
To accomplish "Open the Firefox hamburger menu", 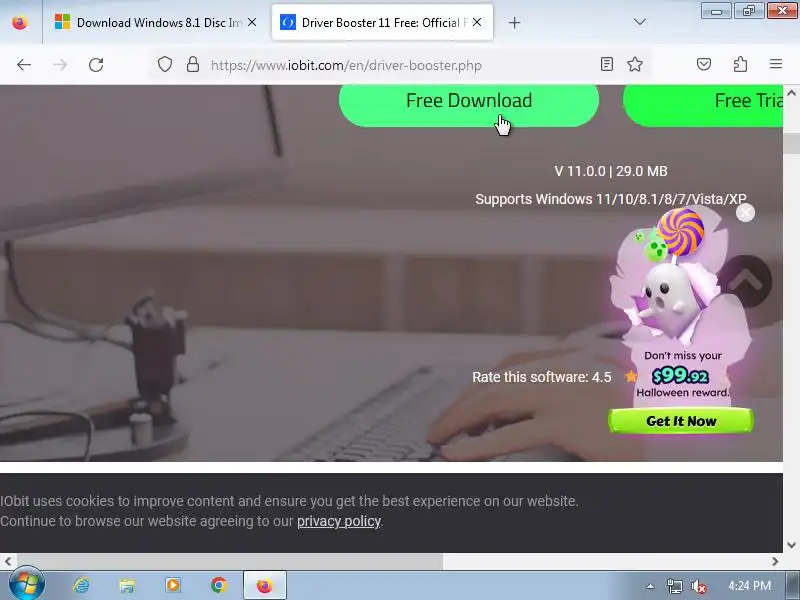I will click(x=776, y=64).
